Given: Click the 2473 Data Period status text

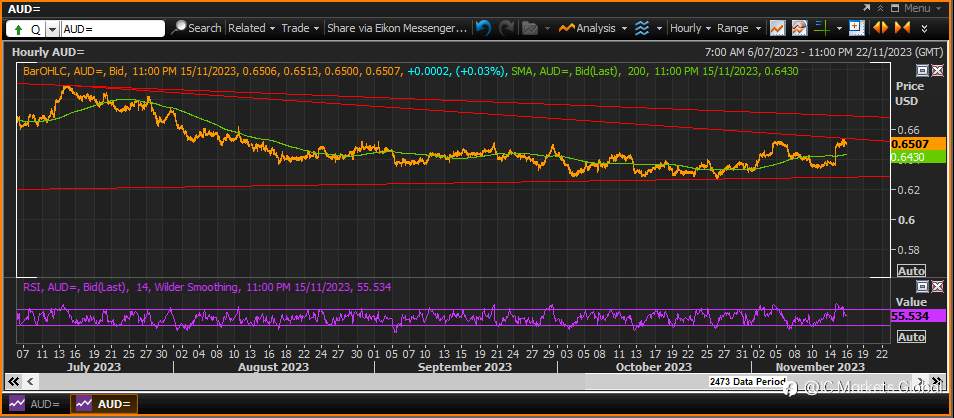Looking at the screenshot, I should [x=747, y=381].
